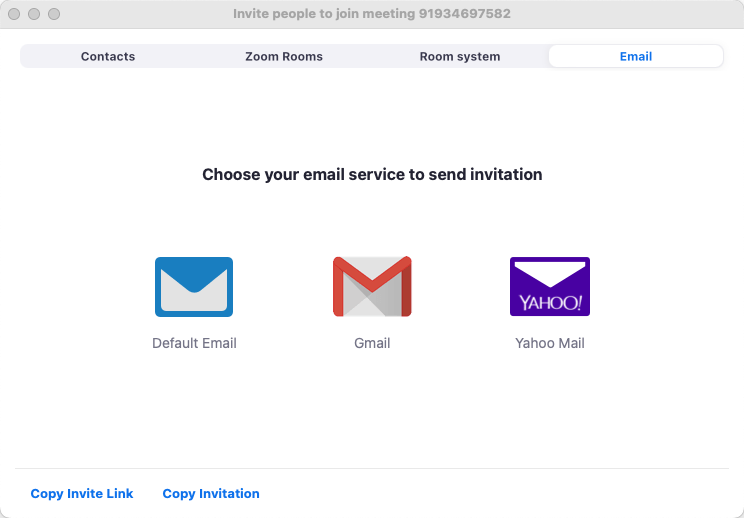Close the invite window with red button
The image size is (744, 518).
pos(16,15)
